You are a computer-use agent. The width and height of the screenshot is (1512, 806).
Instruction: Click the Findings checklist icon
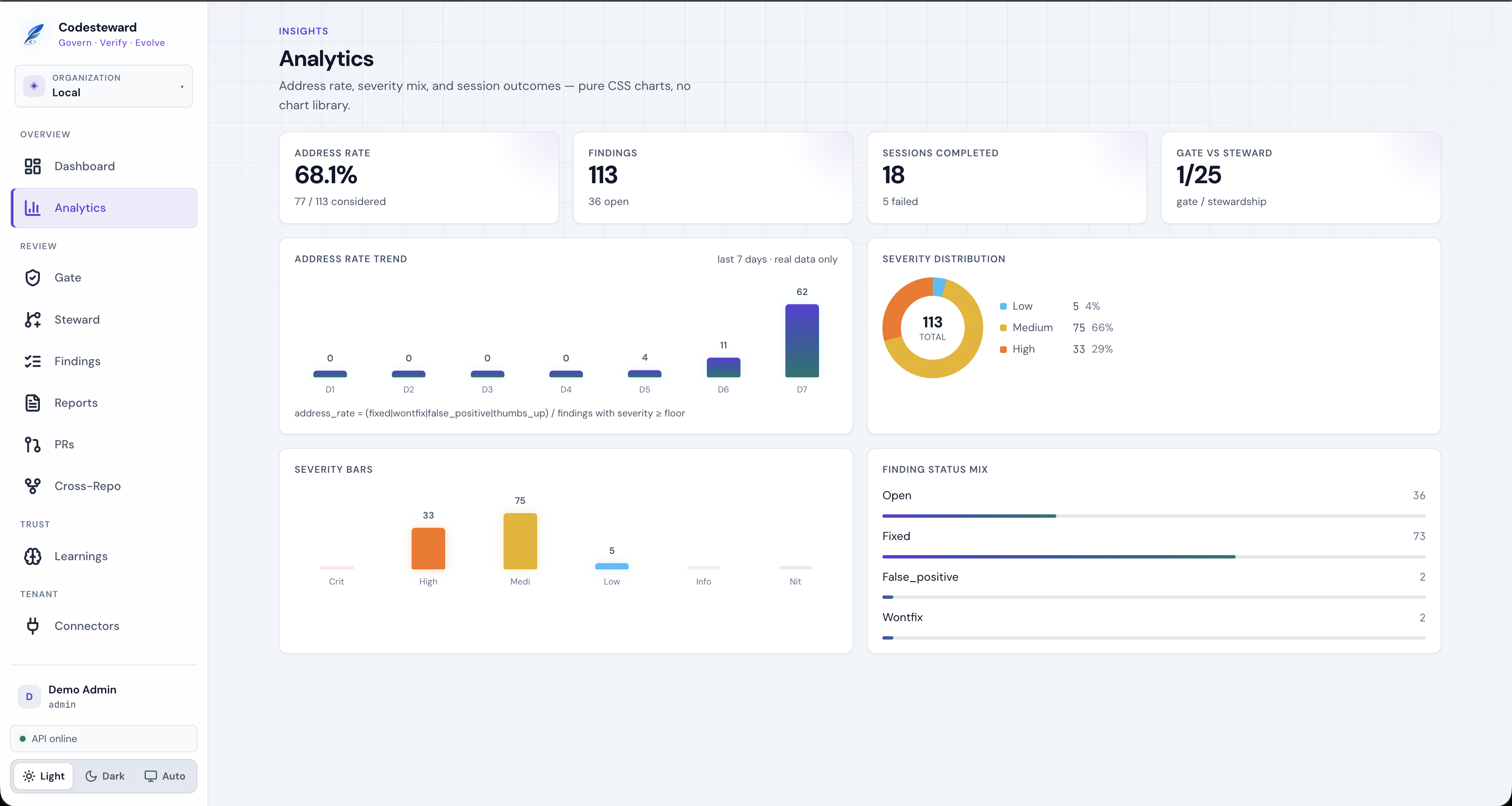[x=33, y=361]
